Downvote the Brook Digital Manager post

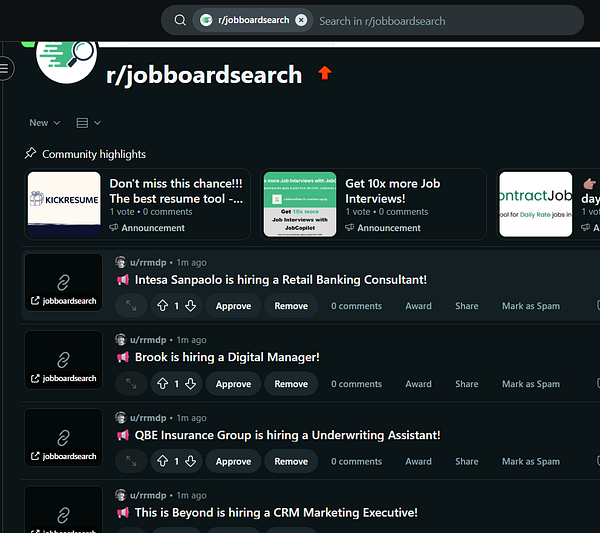[191, 383]
